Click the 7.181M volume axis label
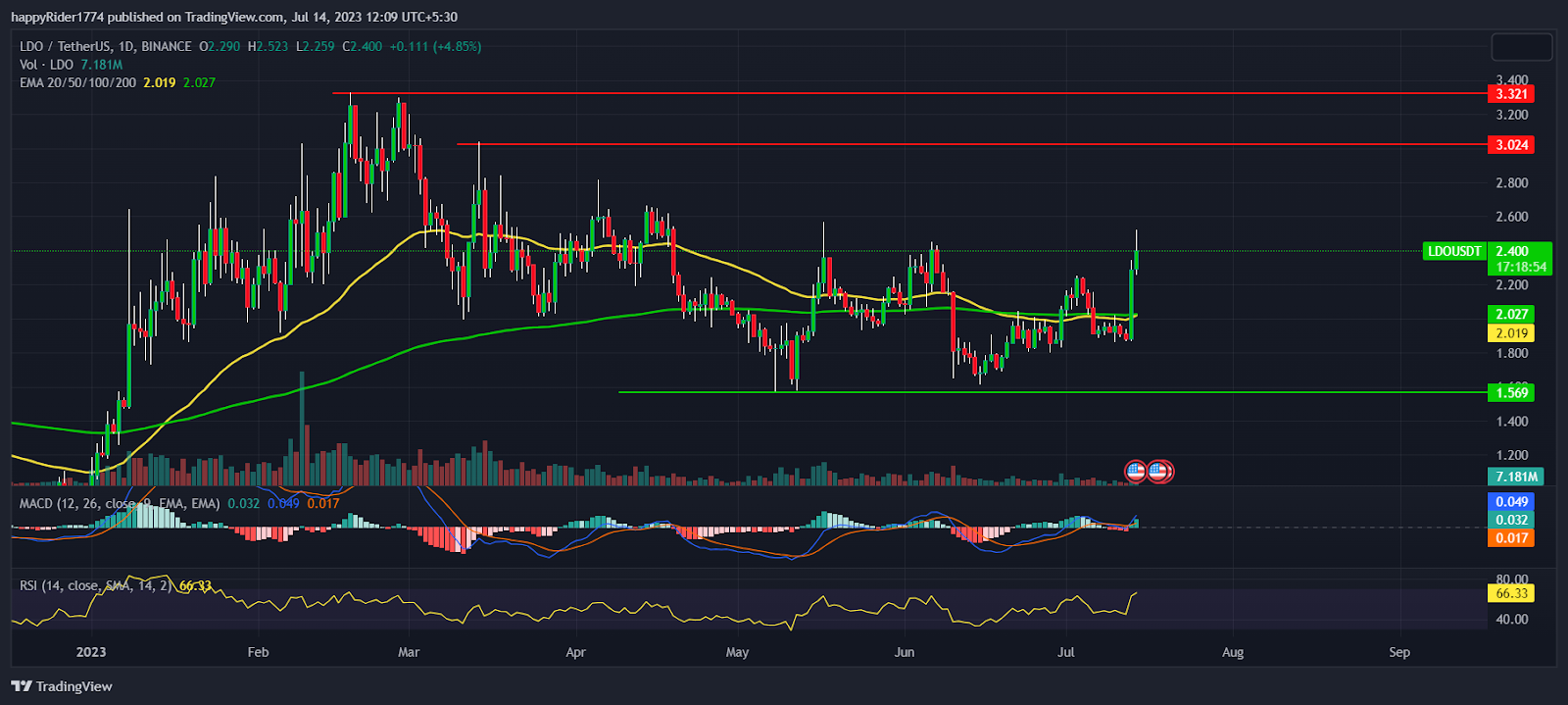1568x705 pixels. [x=1516, y=477]
